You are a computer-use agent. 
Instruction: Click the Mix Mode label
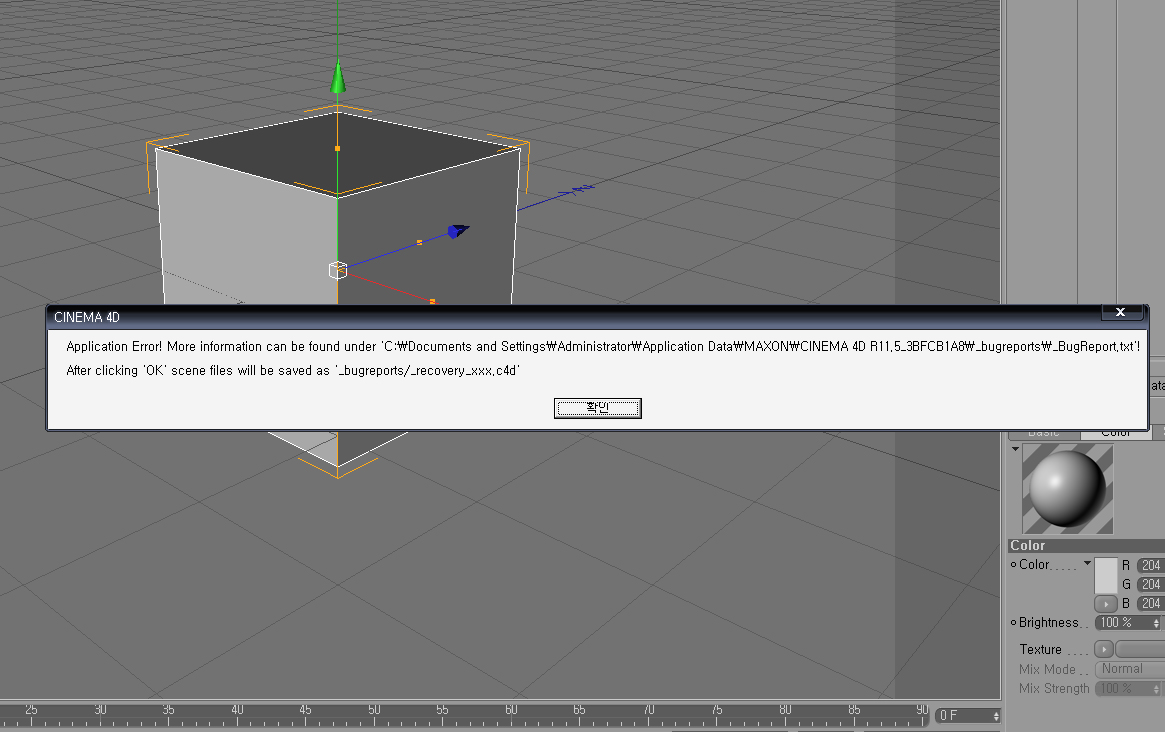[x=1047, y=670]
